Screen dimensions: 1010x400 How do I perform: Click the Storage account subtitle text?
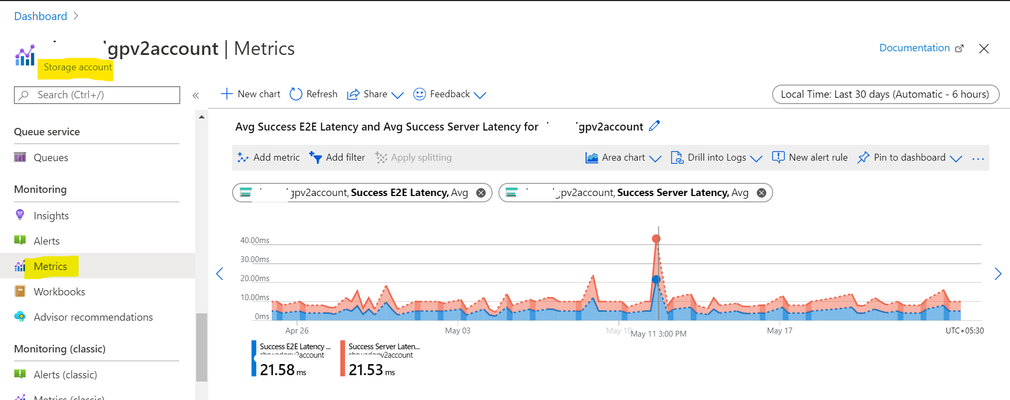[77, 67]
